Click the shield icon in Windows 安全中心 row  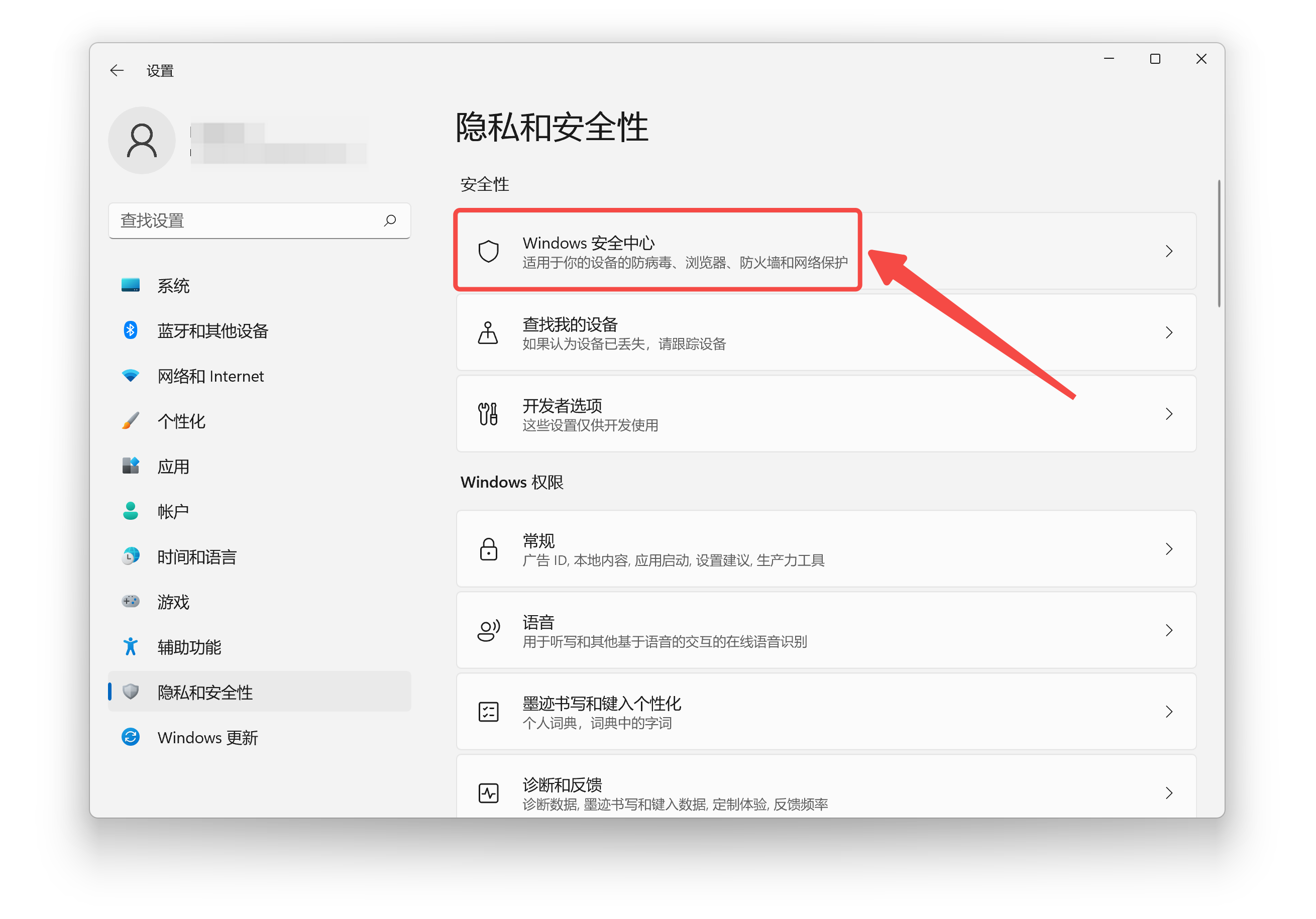(x=488, y=251)
